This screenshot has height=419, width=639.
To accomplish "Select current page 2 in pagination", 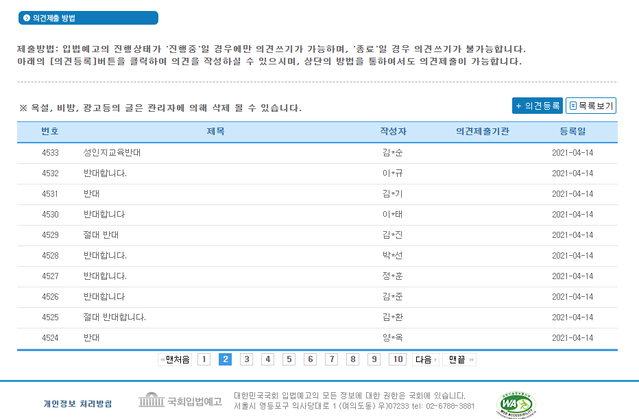I will tap(225, 359).
